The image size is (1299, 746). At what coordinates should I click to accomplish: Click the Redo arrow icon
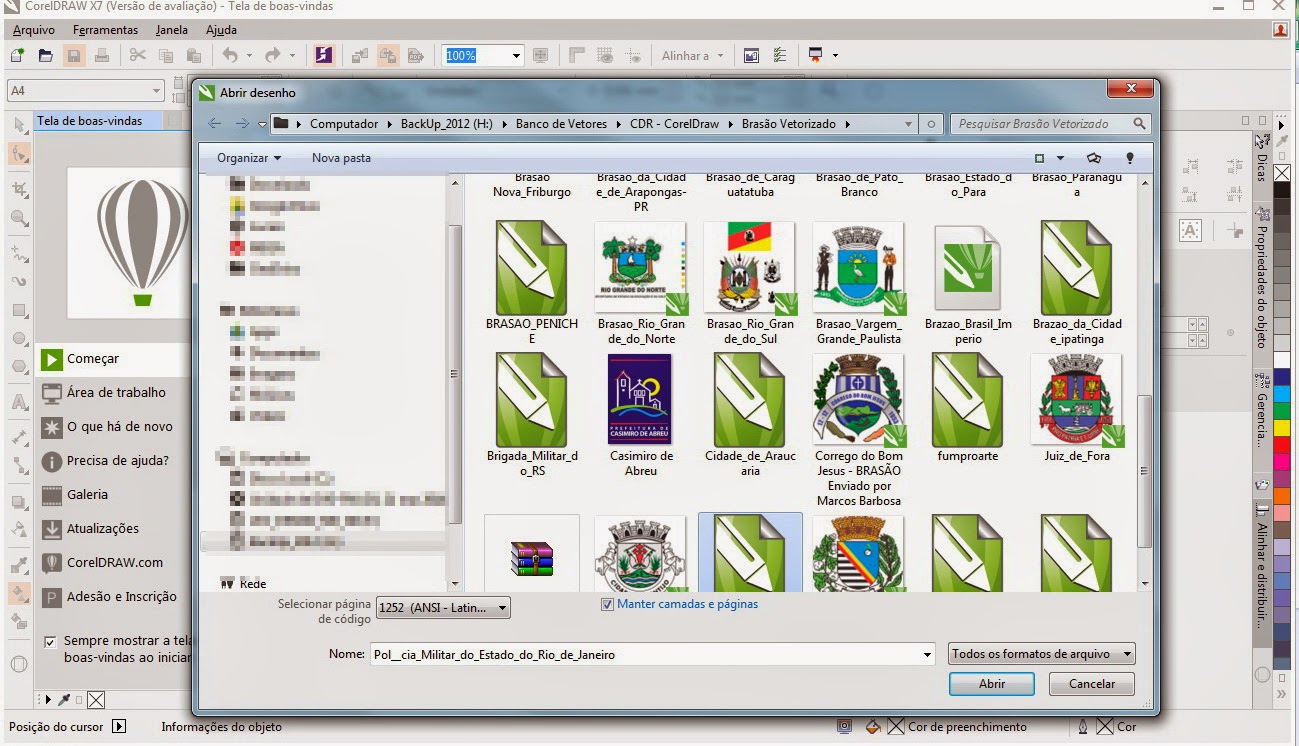(272, 56)
